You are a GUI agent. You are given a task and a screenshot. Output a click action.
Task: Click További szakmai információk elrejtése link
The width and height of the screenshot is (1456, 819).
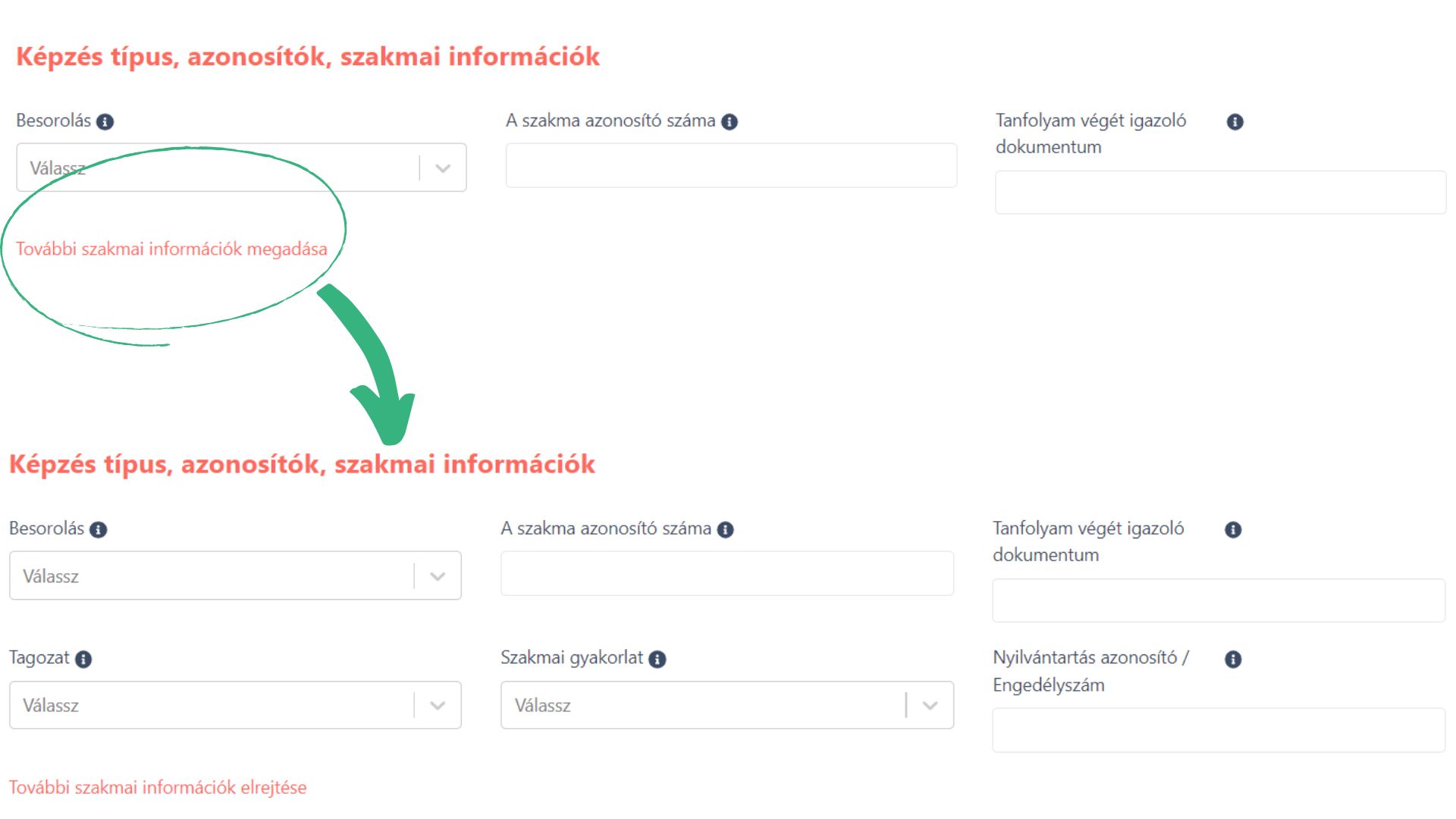(x=158, y=787)
